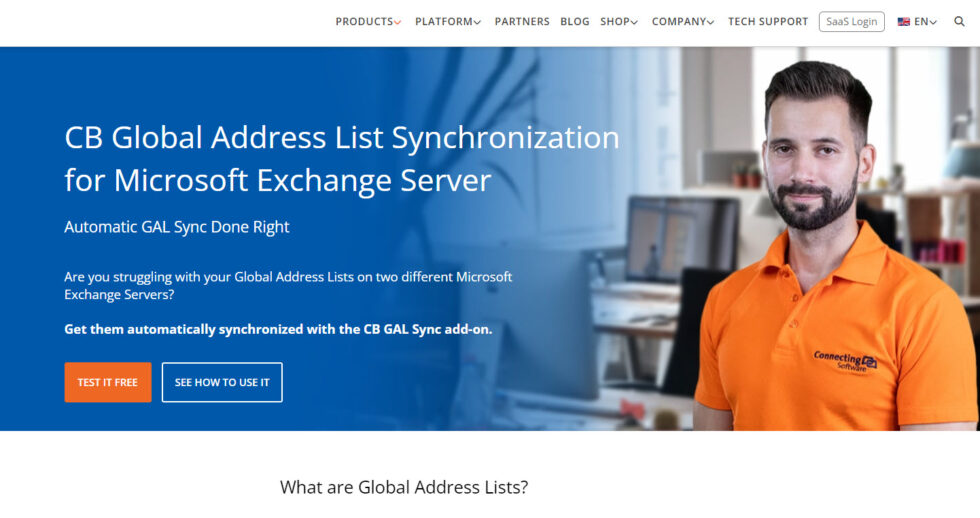Expand the SHOP menu chevron
The height and width of the screenshot is (518, 980).
tap(634, 22)
